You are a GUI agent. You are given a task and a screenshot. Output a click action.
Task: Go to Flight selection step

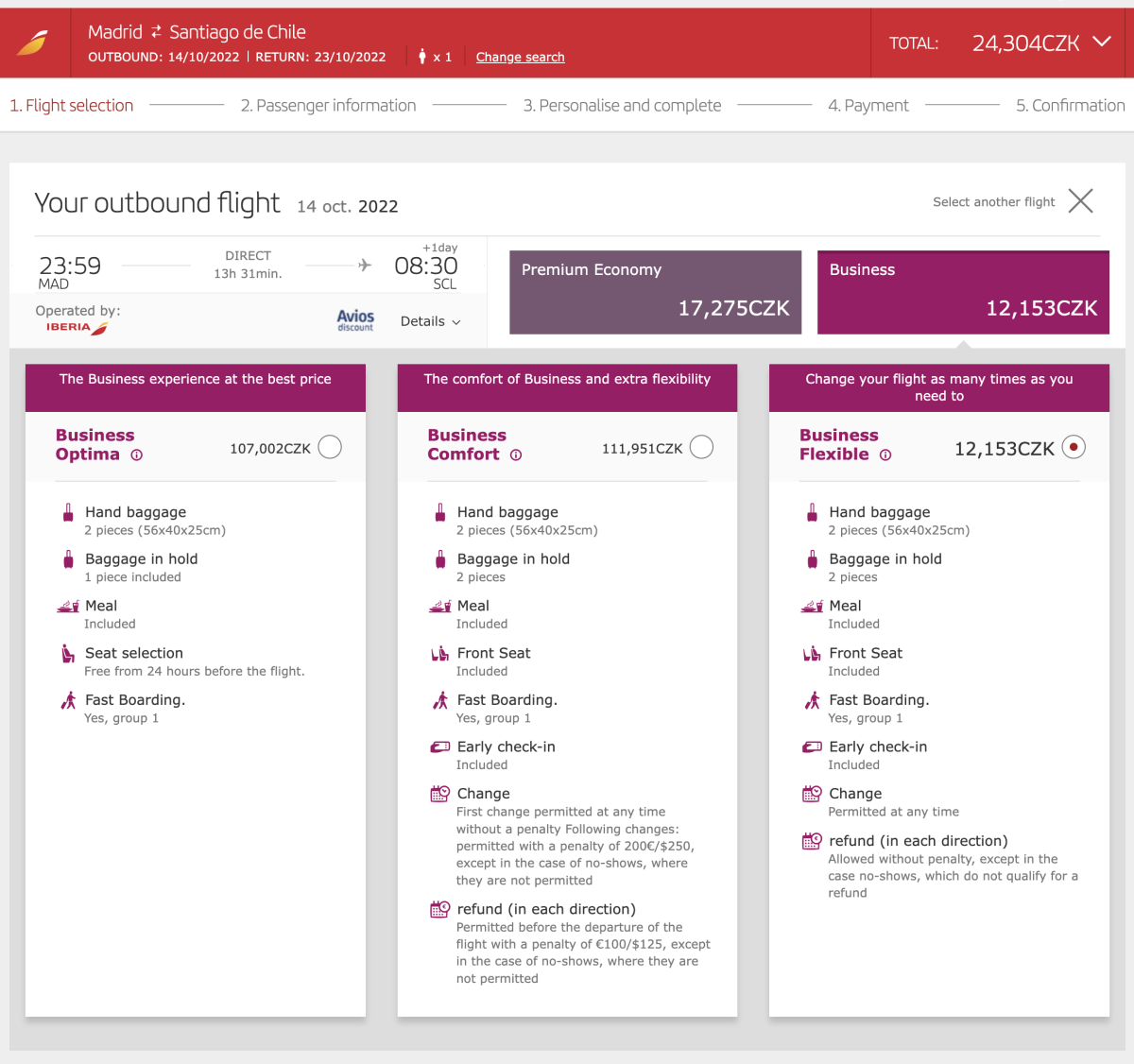point(72,106)
